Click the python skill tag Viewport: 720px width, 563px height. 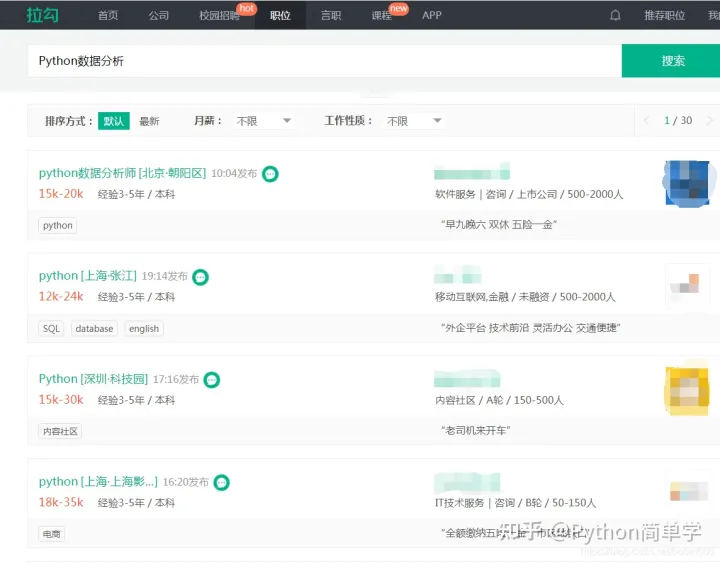tap(57, 225)
